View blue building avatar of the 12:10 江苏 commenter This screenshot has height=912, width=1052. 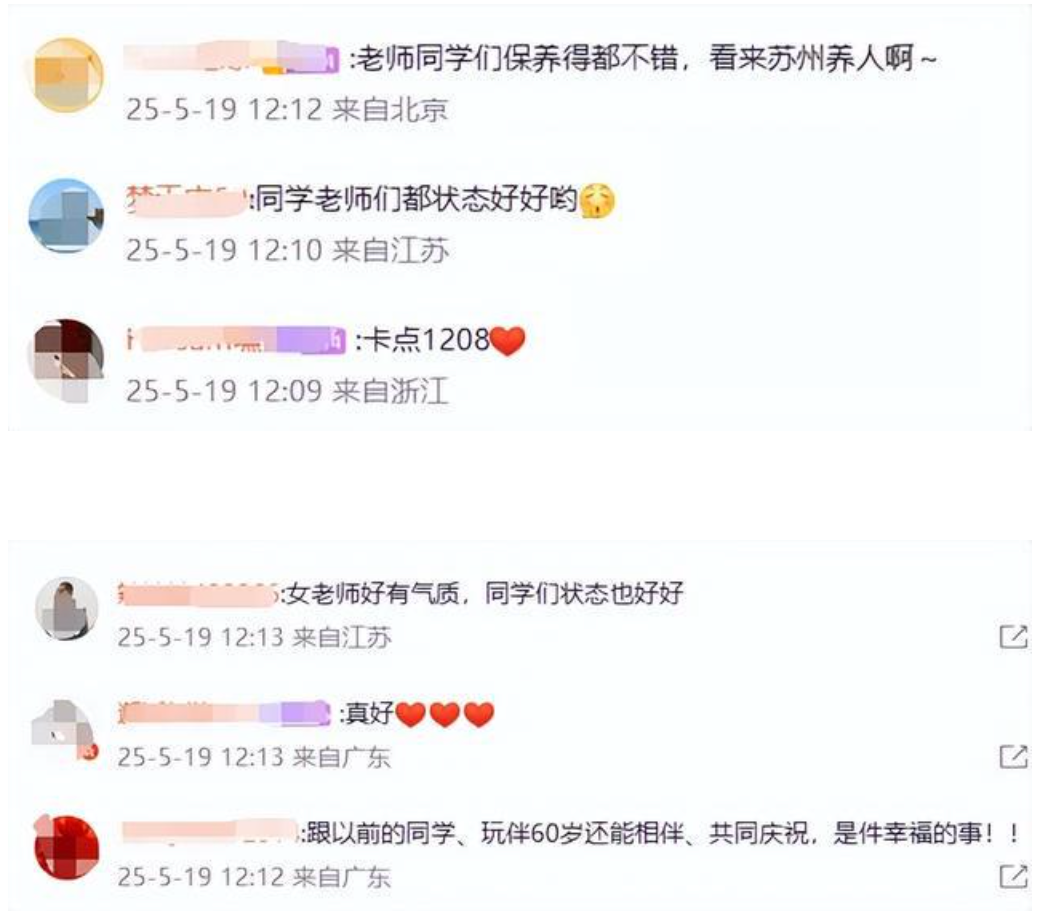click(66, 215)
